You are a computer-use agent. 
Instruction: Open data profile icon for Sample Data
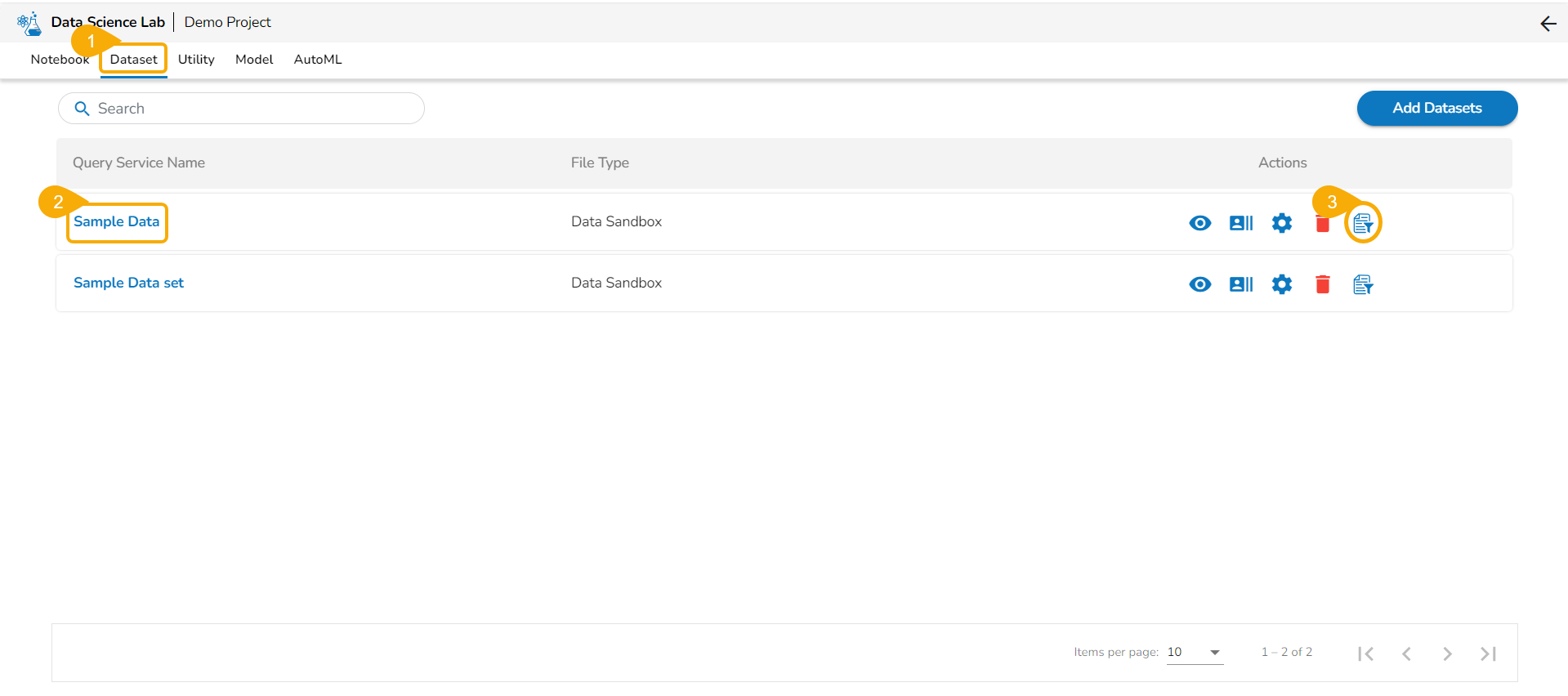pos(1240,223)
